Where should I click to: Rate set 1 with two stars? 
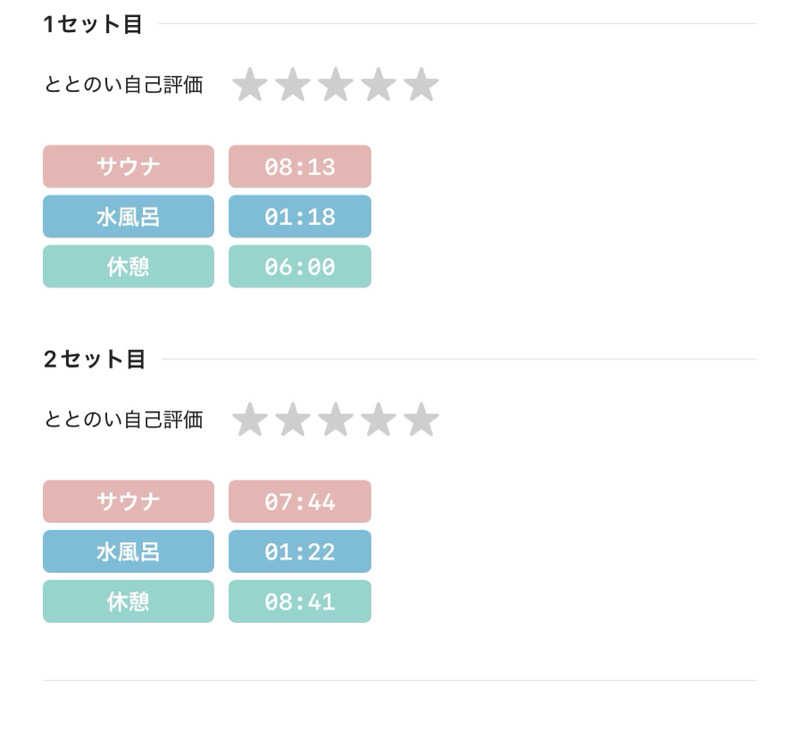[293, 85]
